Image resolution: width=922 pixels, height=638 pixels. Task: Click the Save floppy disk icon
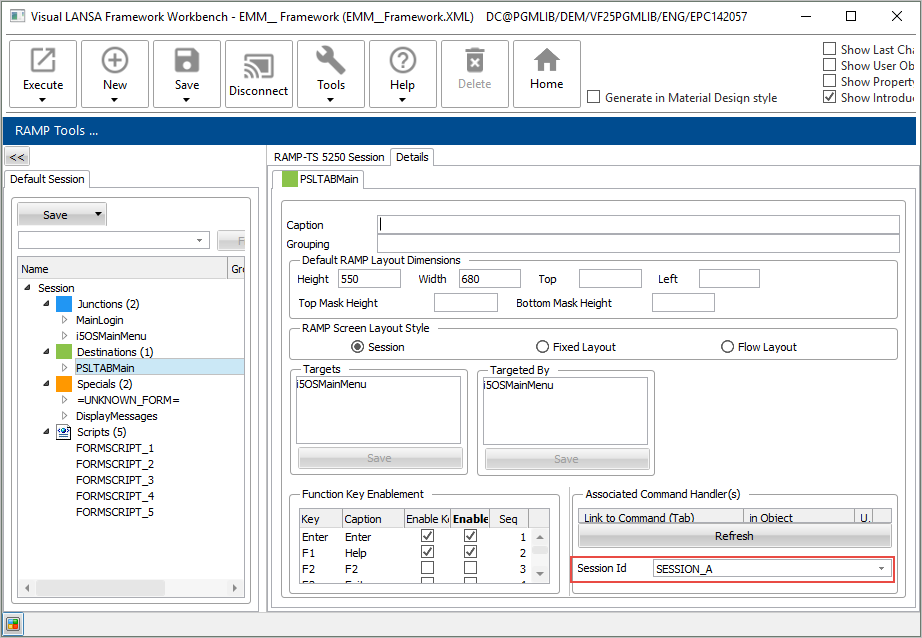click(187, 61)
